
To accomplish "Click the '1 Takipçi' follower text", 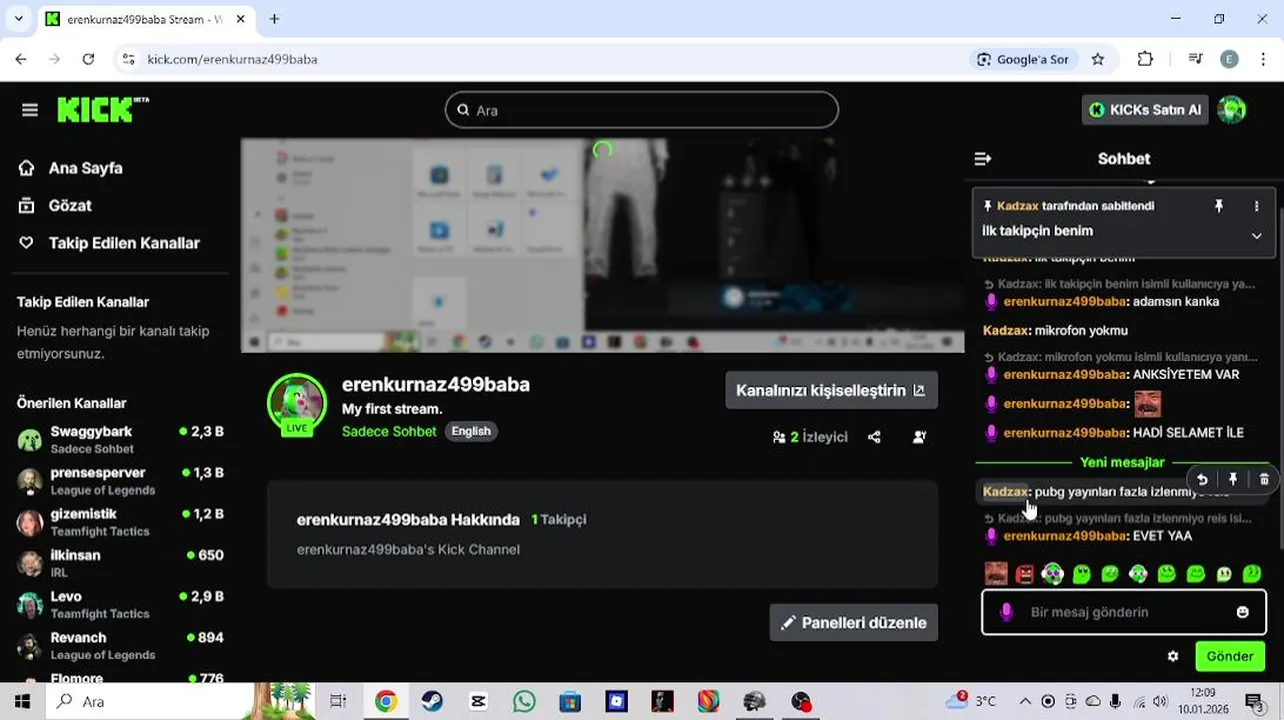I will [558, 519].
